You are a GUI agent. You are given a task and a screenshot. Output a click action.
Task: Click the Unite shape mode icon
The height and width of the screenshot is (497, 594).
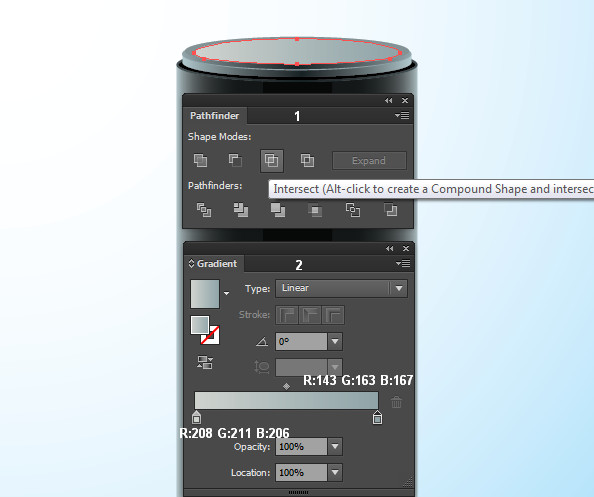(200, 160)
